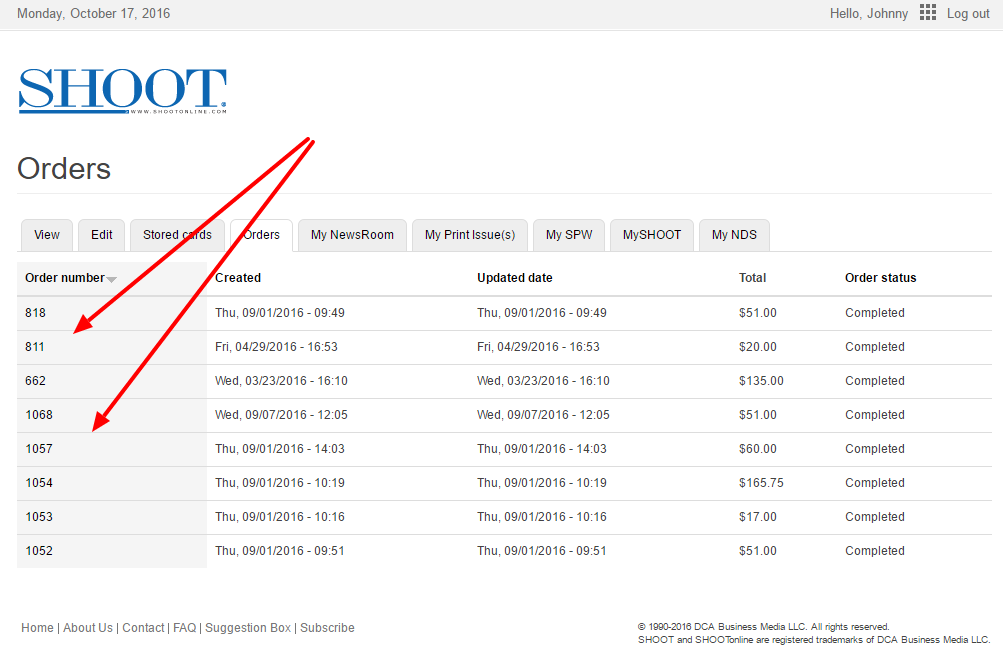Switch to My Print Issue(s) tab
This screenshot has width=1003, height=660.
point(470,235)
